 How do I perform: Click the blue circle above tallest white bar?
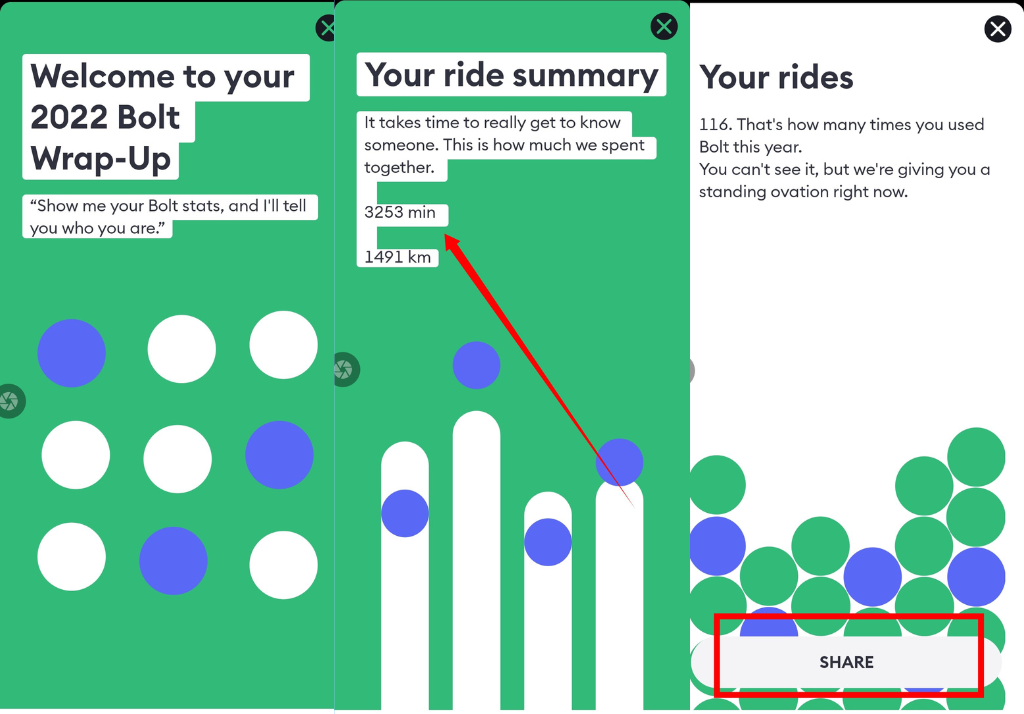[476, 365]
